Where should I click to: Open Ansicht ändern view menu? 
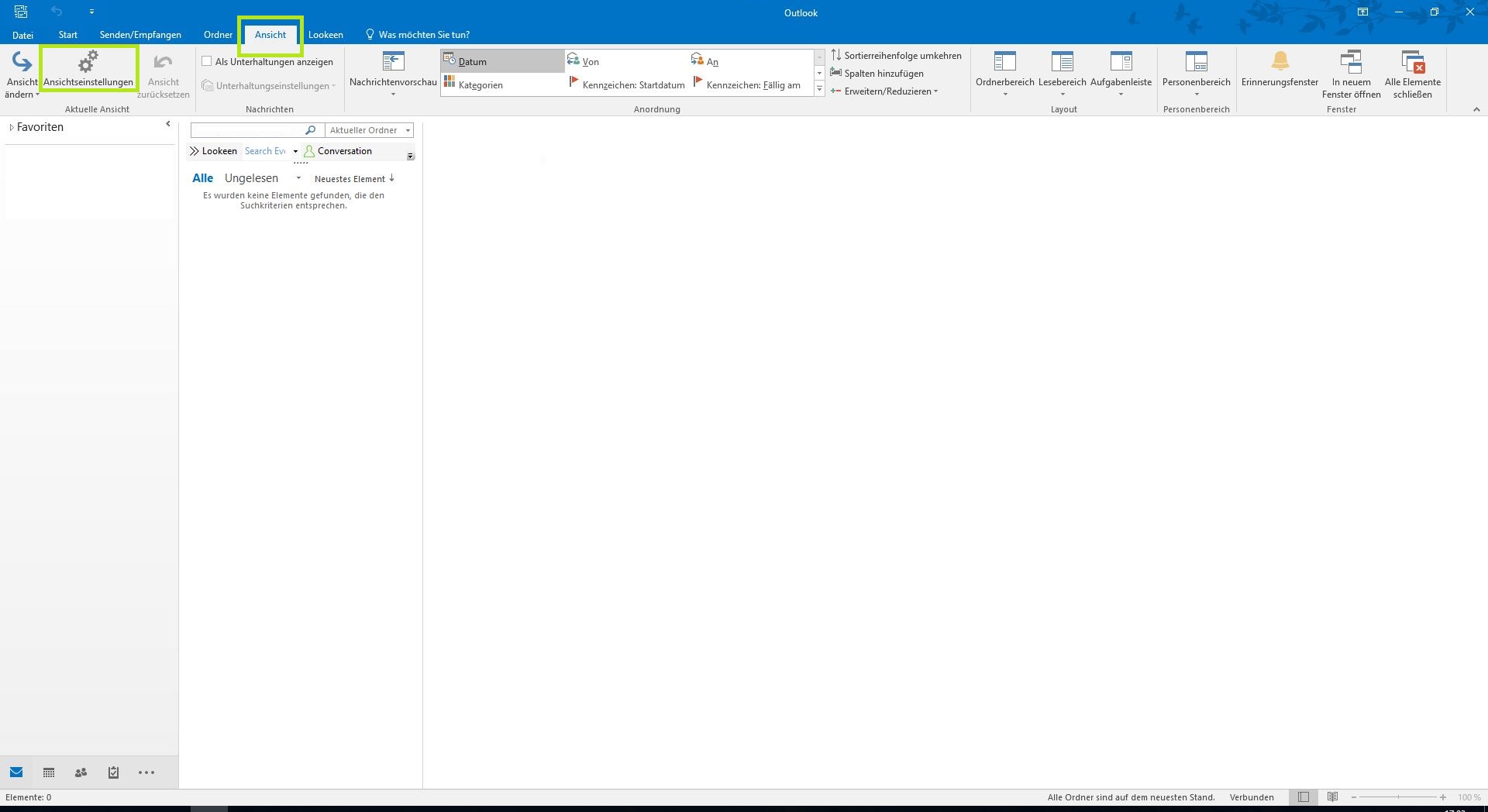click(22, 74)
